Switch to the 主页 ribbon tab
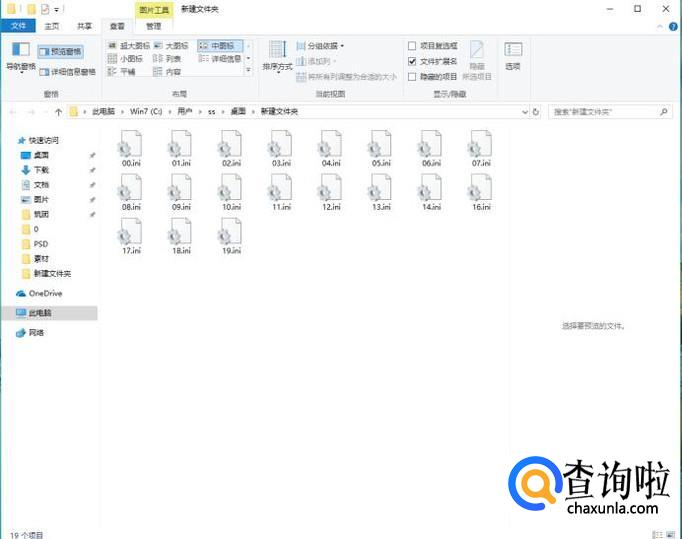Screen dimensions: 682x539 [x=51, y=26]
